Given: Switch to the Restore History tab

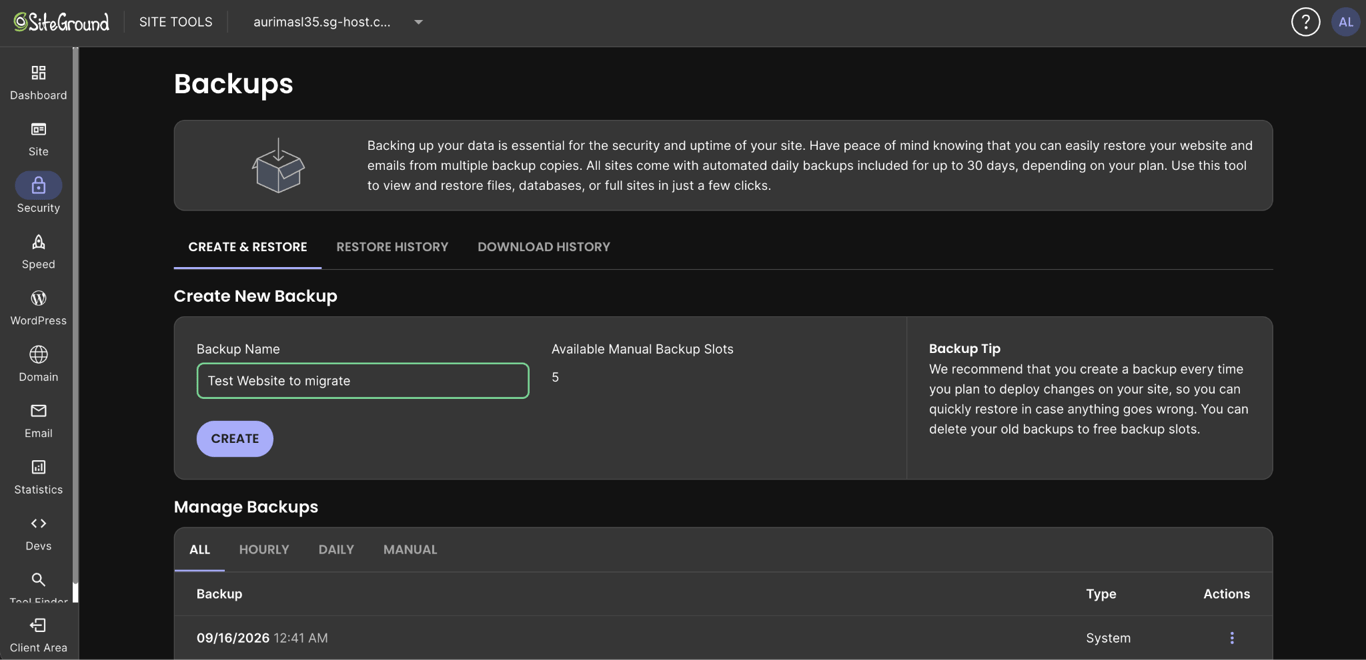Looking at the screenshot, I should click(392, 247).
